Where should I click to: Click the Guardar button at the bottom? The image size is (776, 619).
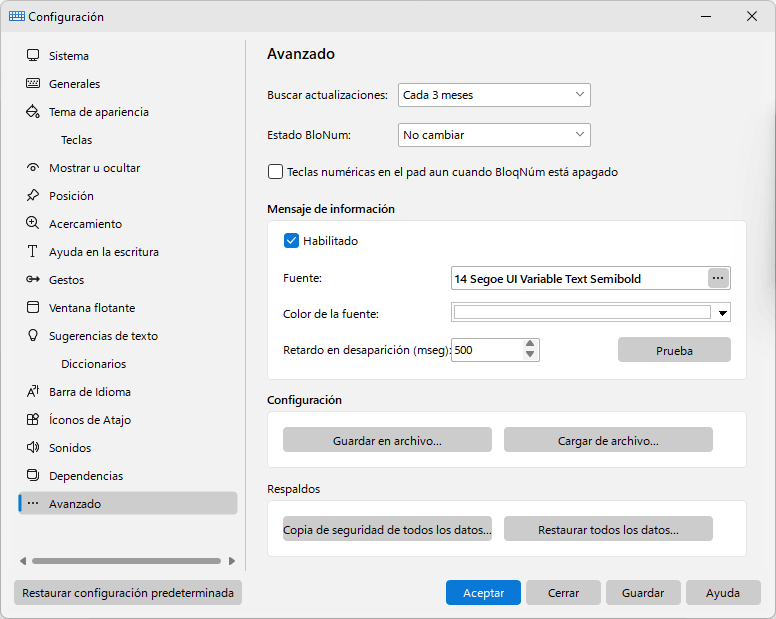pyautogui.click(x=643, y=592)
